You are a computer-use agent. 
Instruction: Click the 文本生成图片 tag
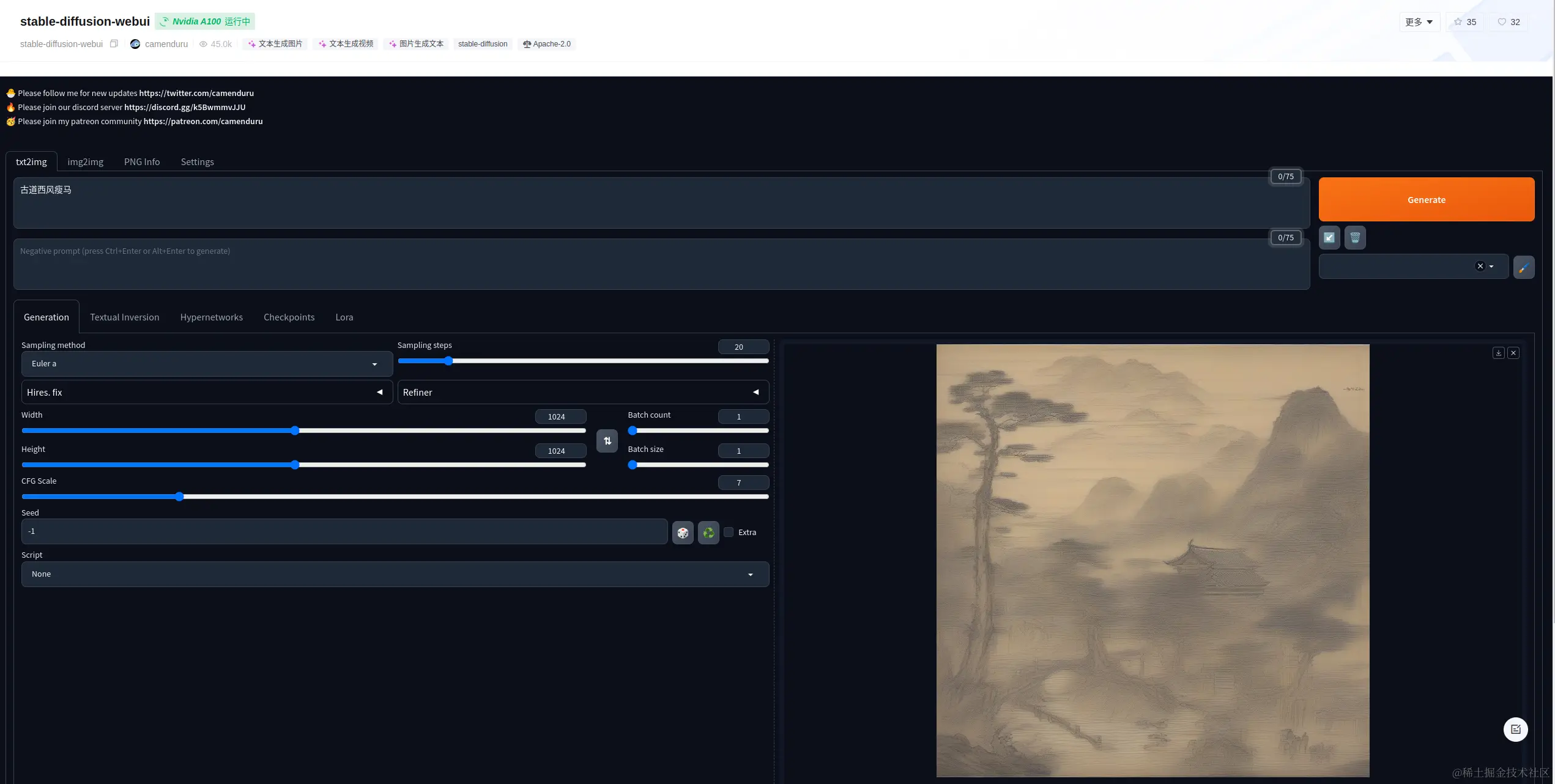pyautogui.click(x=275, y=44)
